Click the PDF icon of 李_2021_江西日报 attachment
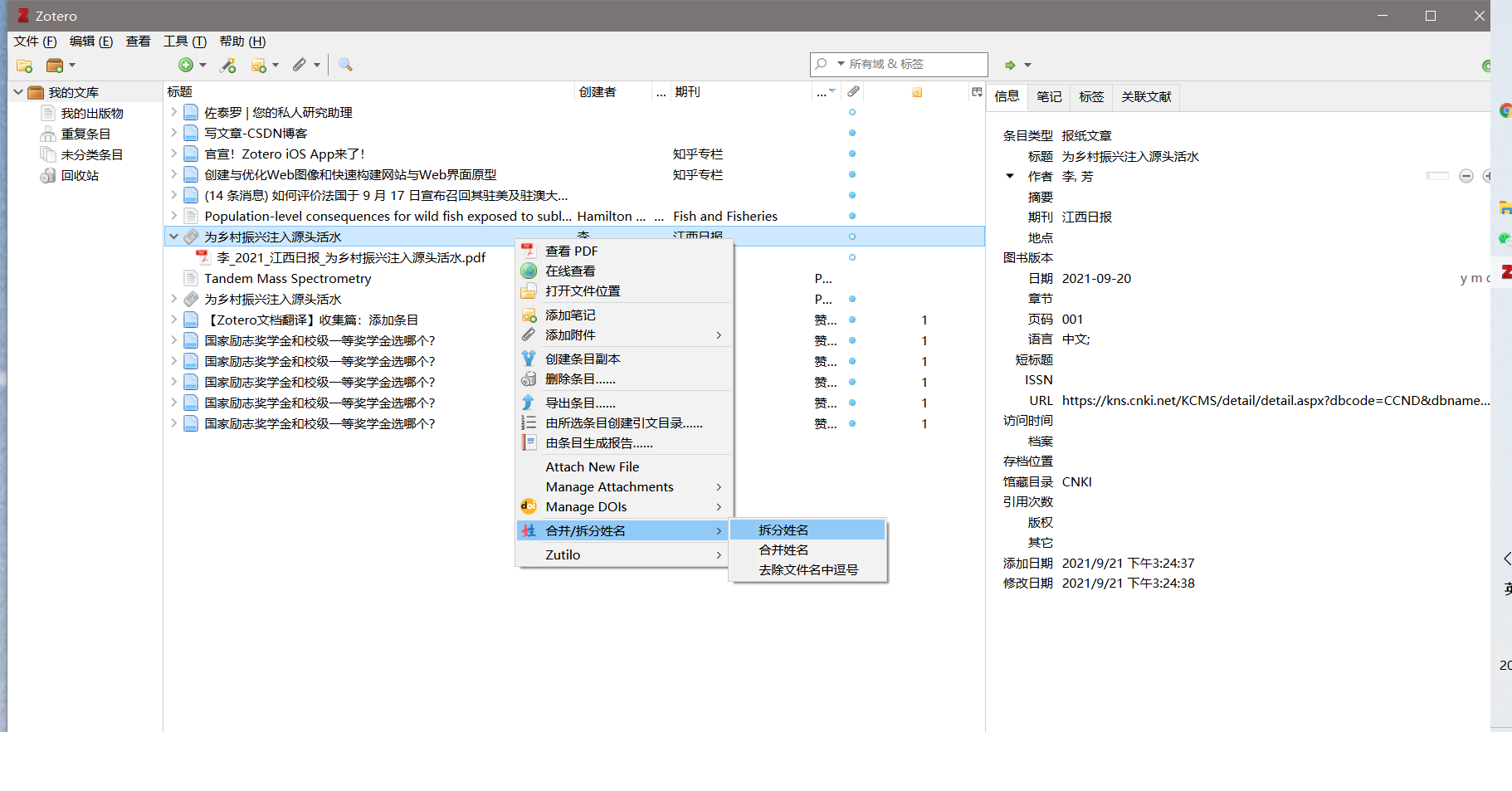 click(x=203, y=257)
